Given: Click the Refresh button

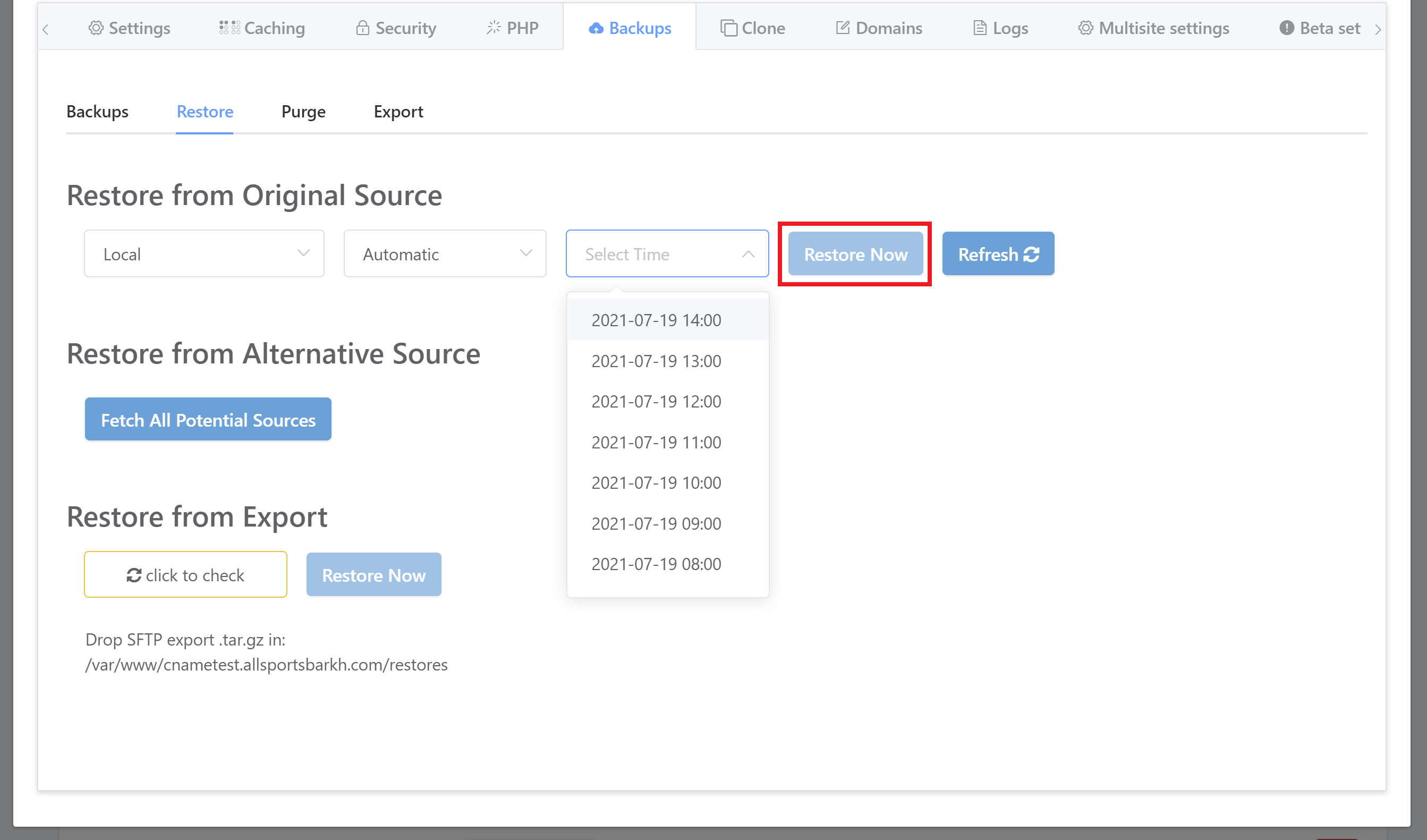Looking at the screenshot, I should coord(998,254).
